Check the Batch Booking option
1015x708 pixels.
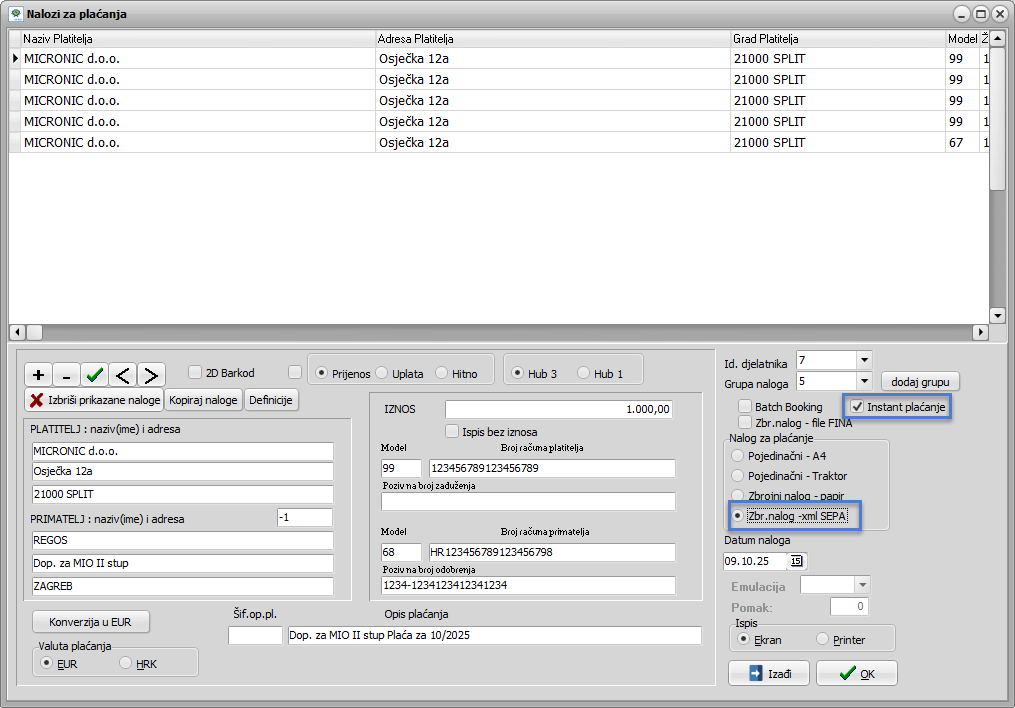tap(745, 407)
